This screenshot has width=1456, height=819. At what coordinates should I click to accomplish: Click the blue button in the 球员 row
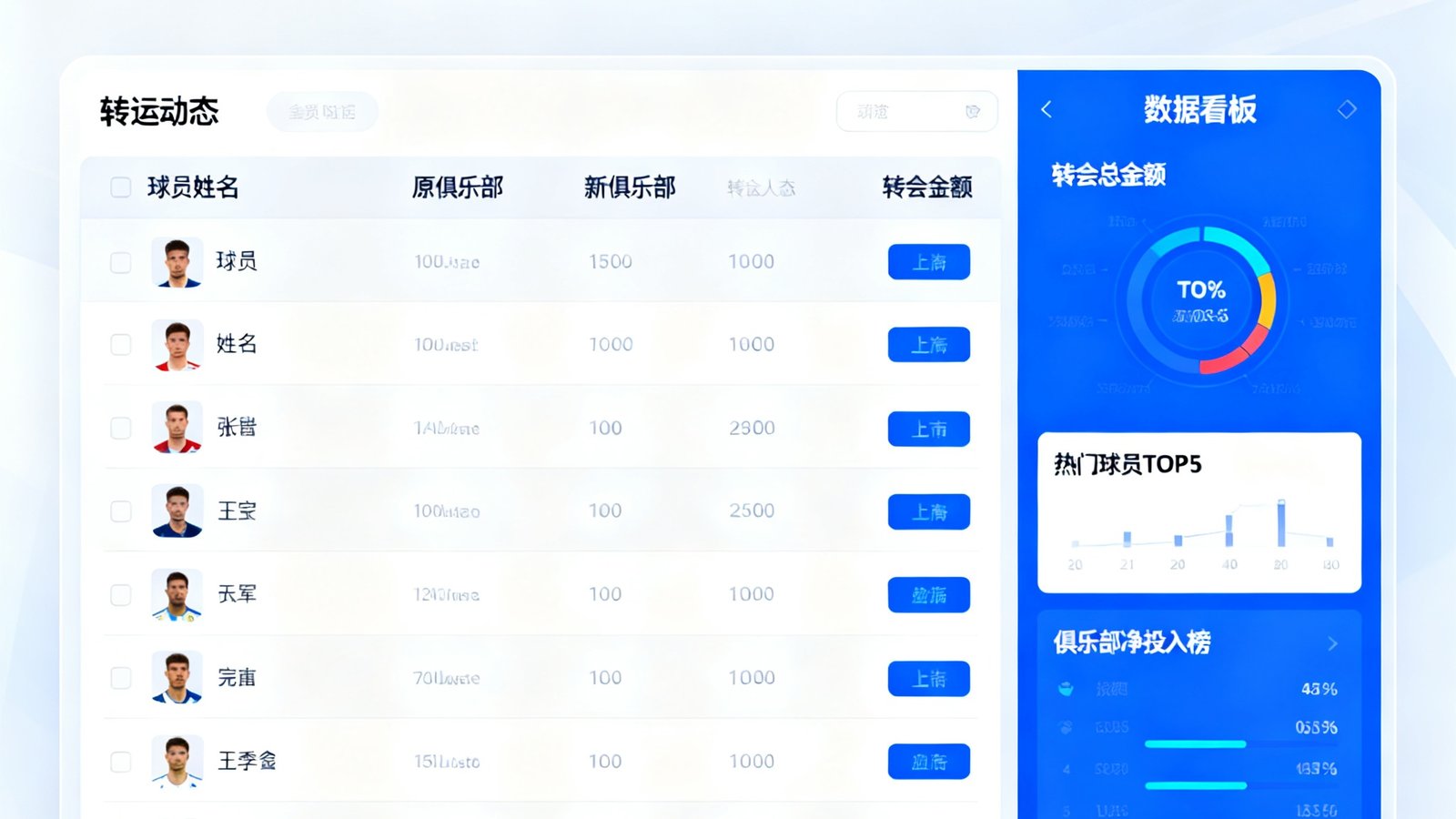point(929,262)
